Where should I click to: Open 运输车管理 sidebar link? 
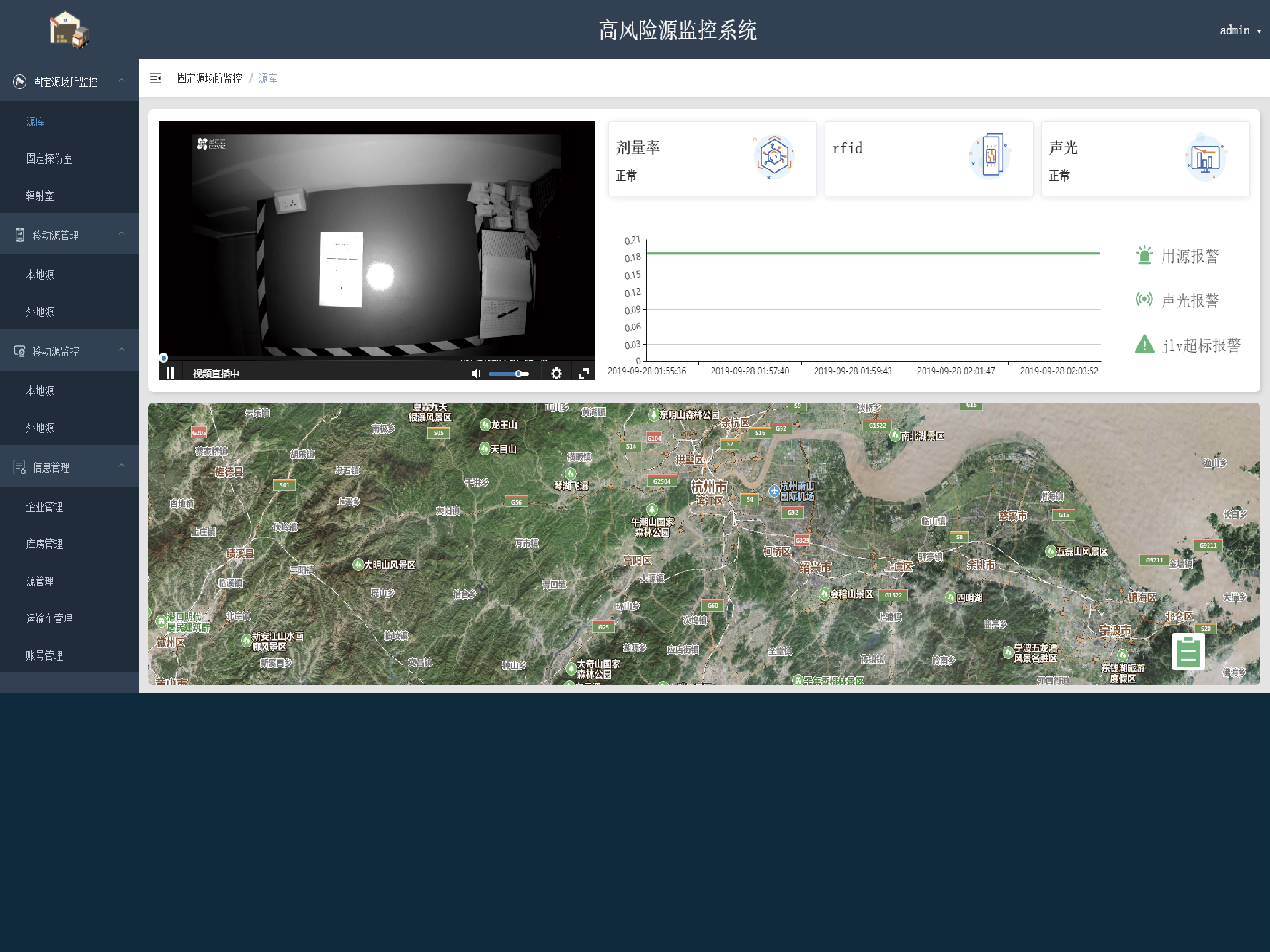point(49,618)
